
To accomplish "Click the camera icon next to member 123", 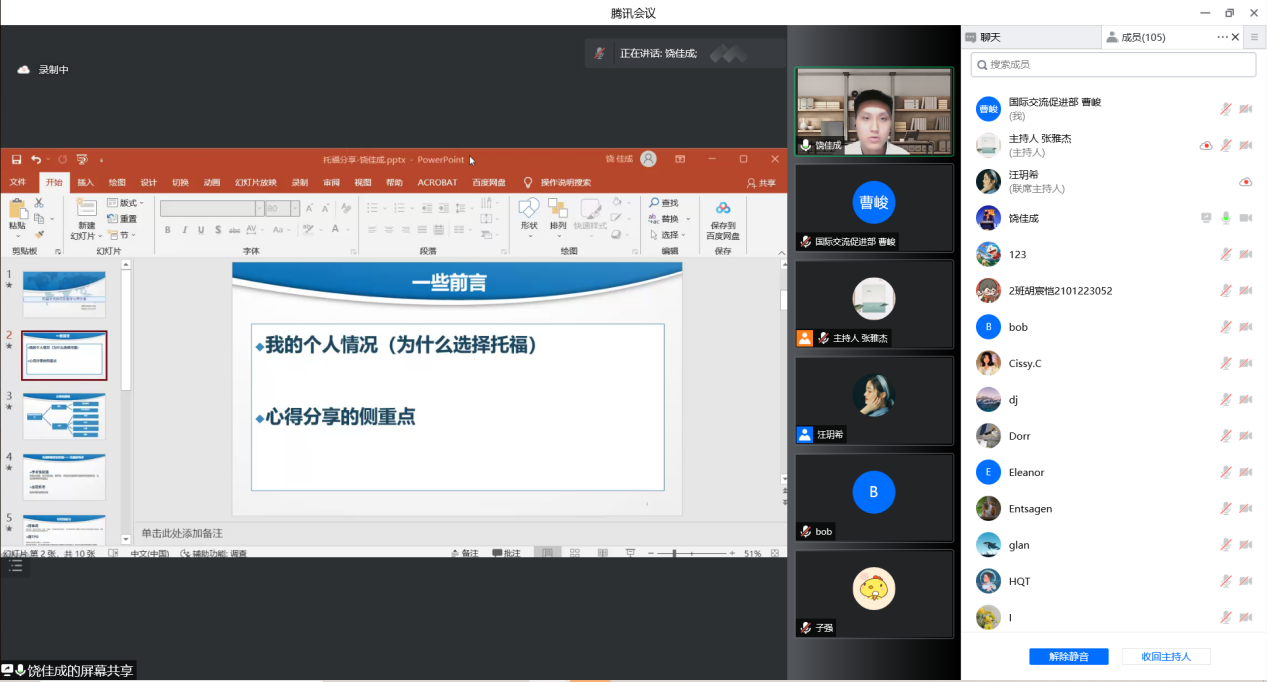I will [1246, 254].
